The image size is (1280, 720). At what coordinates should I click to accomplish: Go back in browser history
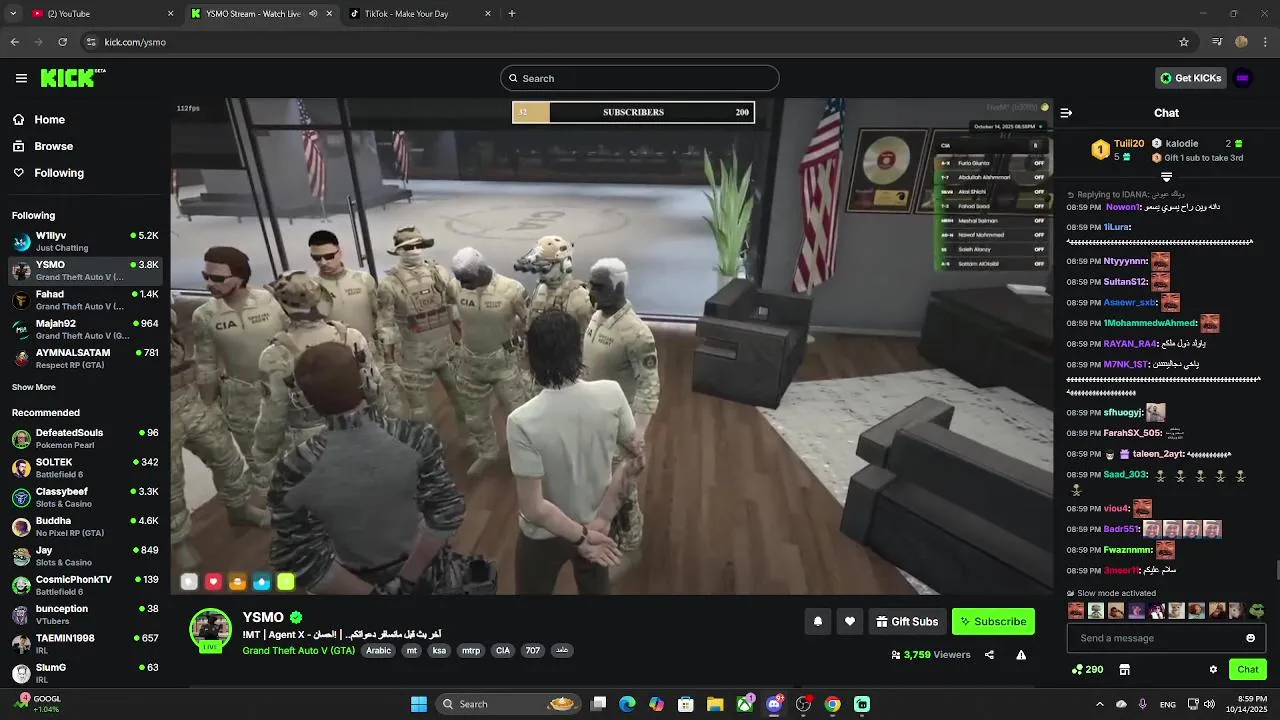(14, 42)
